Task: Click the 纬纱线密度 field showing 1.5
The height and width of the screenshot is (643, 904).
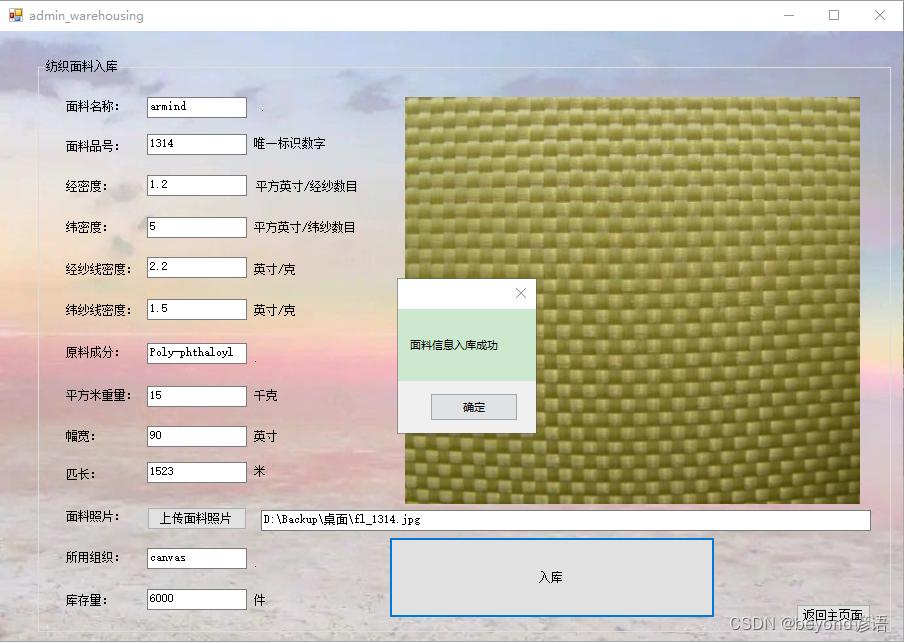Action: (x=196, y=309)
